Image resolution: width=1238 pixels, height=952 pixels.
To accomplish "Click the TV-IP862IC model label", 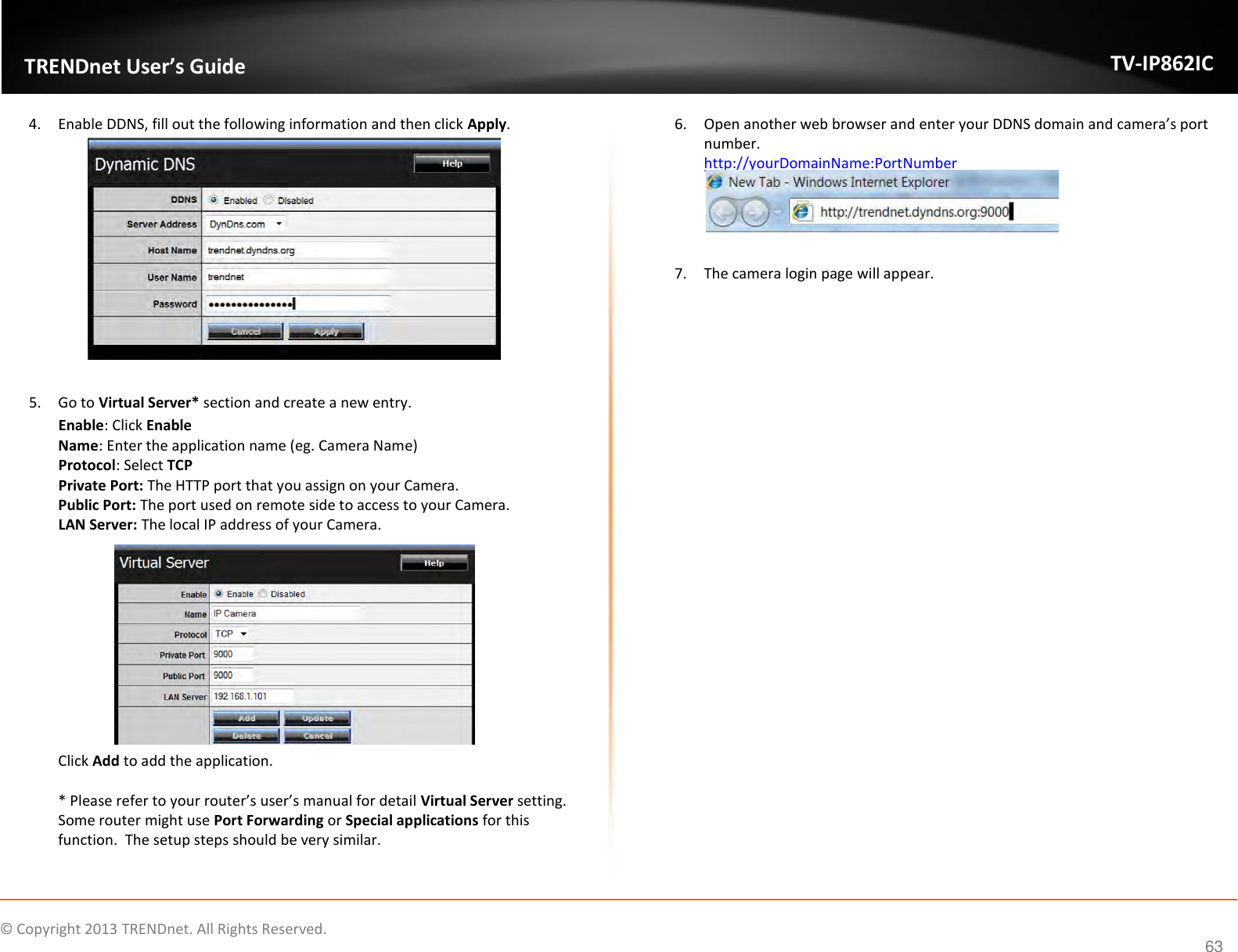I will point(1161,63).
